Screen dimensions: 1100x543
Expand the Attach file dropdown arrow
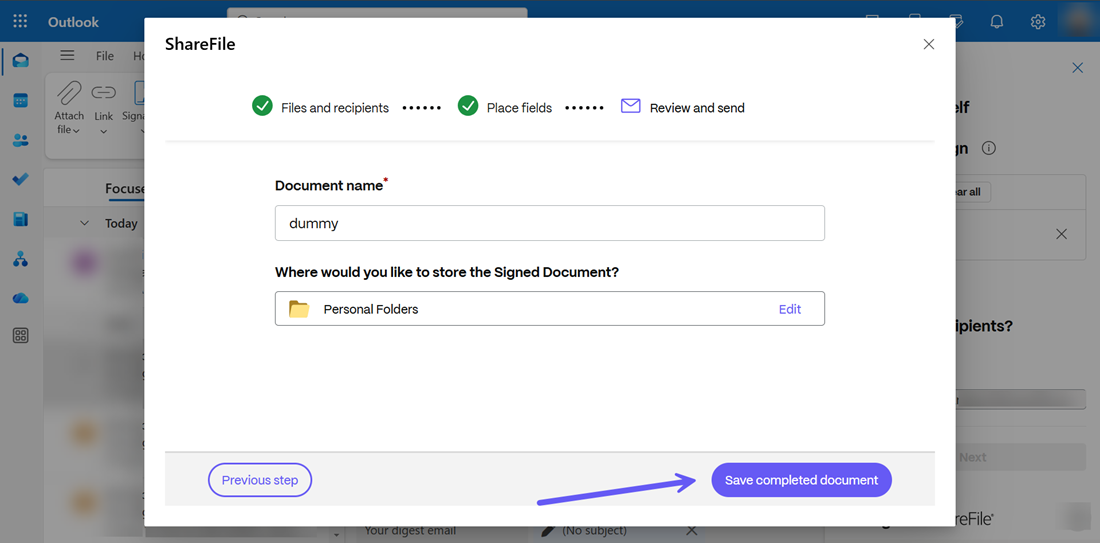[76, 131]
